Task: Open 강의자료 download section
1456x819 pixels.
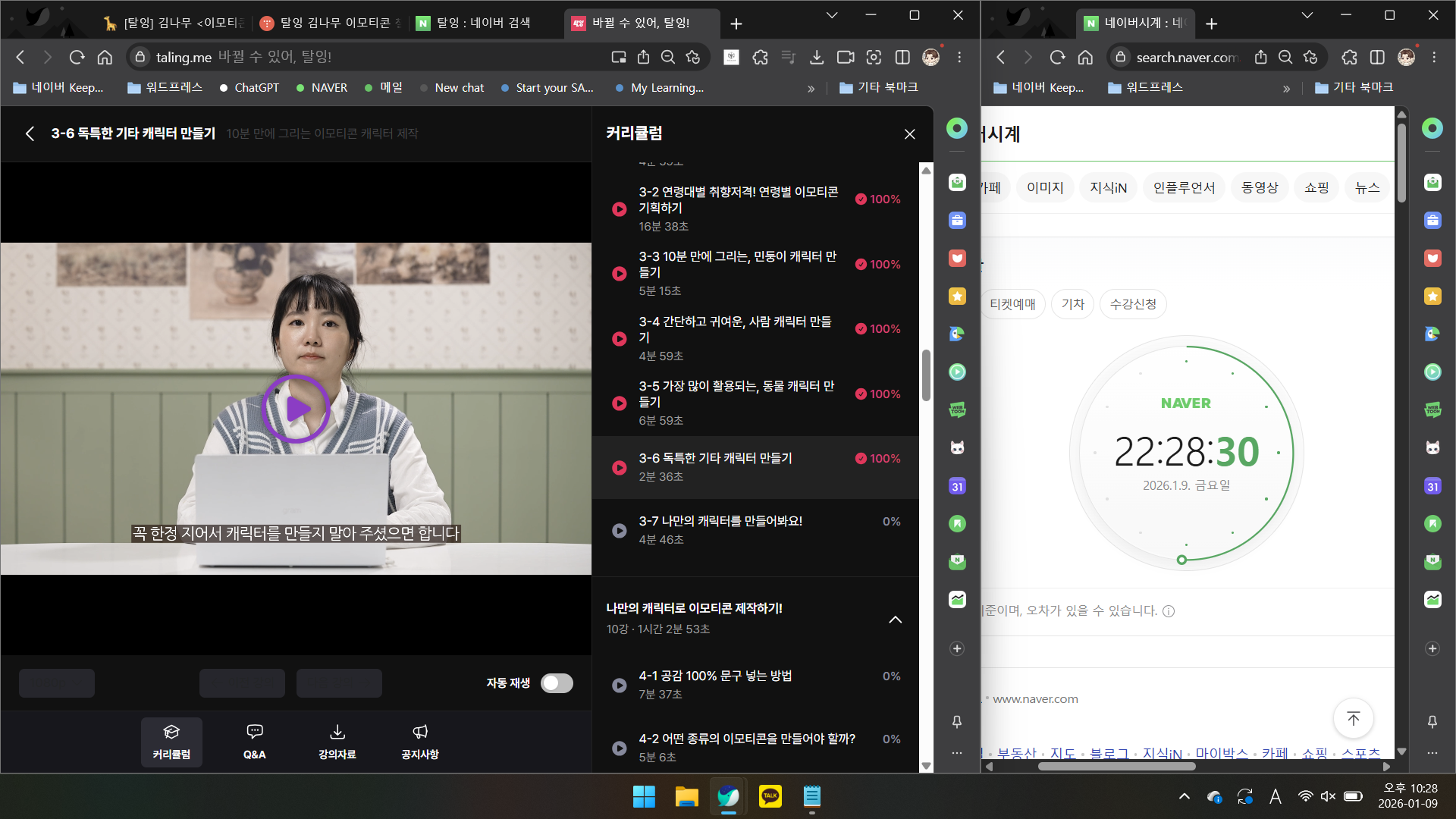Action: pos(337,741)
